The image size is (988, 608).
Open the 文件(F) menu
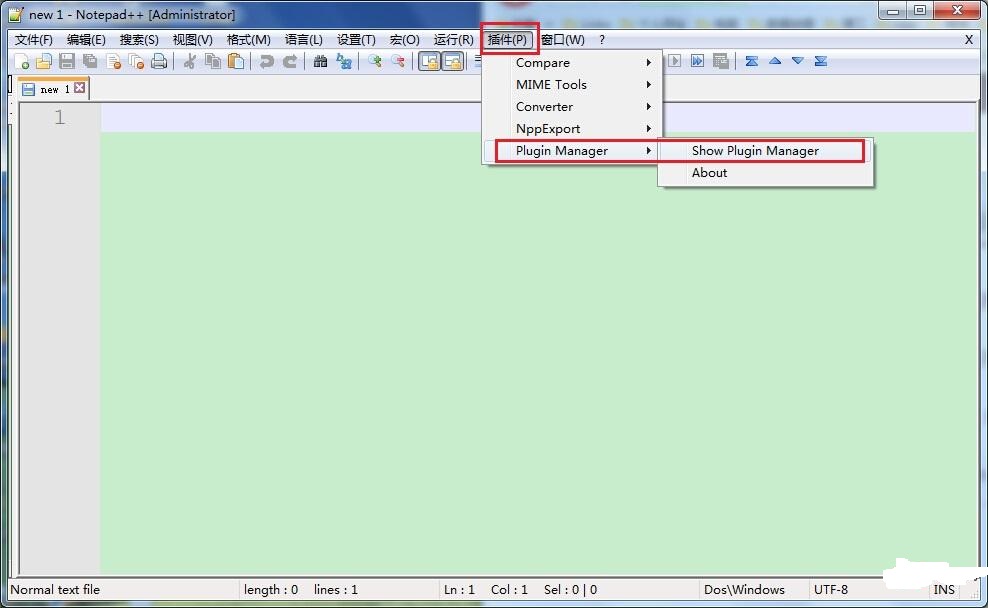point(34,40)
